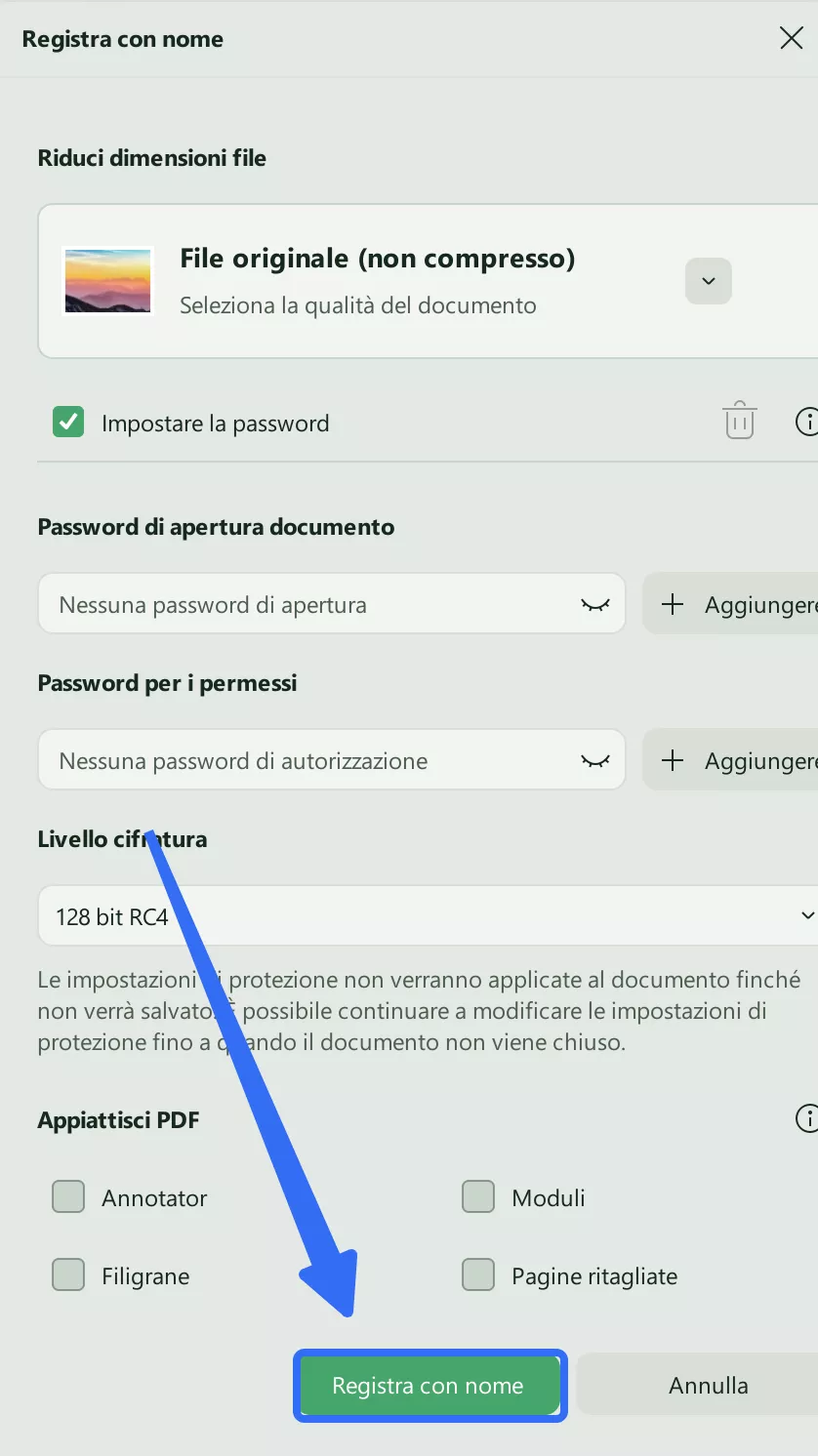Image resolution: width=818 pixels, height=1456 pixels.
Task: Delete password settings with trash icon
Action: click(x=739, y=421)
